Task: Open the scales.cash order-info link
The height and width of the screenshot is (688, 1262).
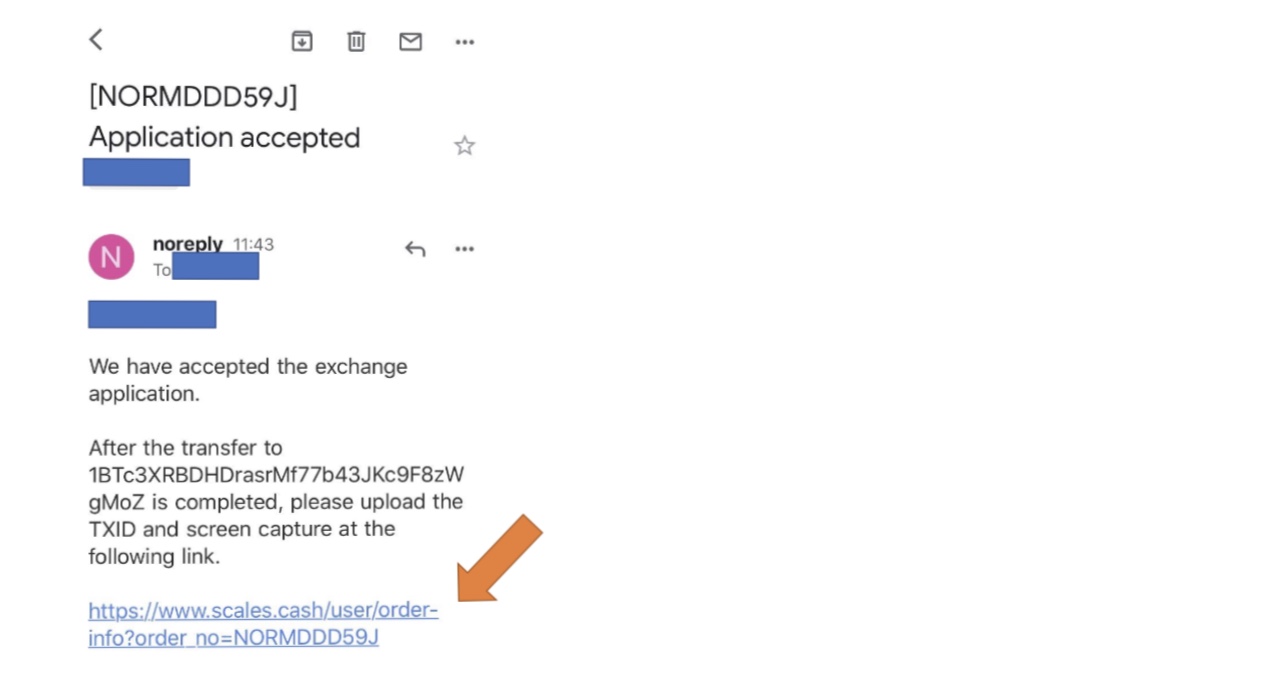Action: tap(263, 624)
